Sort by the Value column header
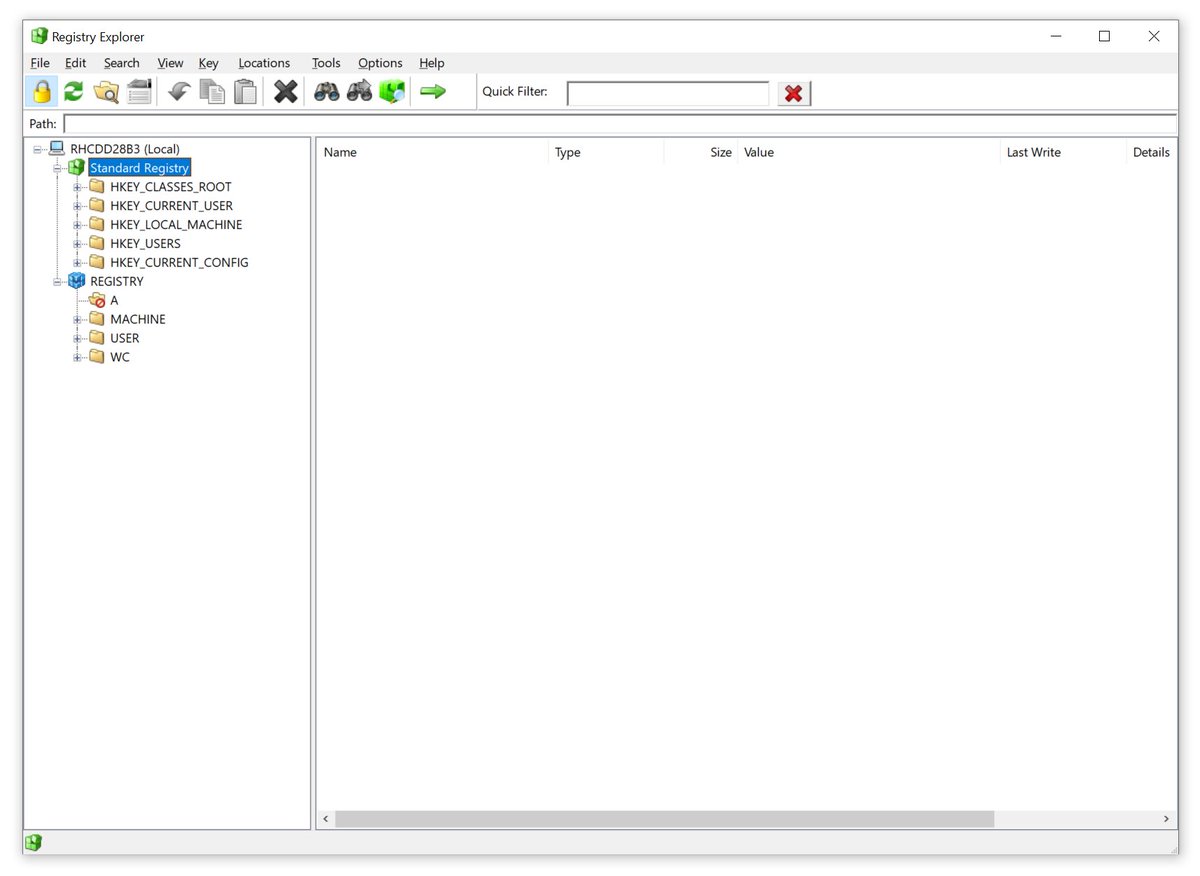This screenshot has height=876, width=1200. (869, 152)
